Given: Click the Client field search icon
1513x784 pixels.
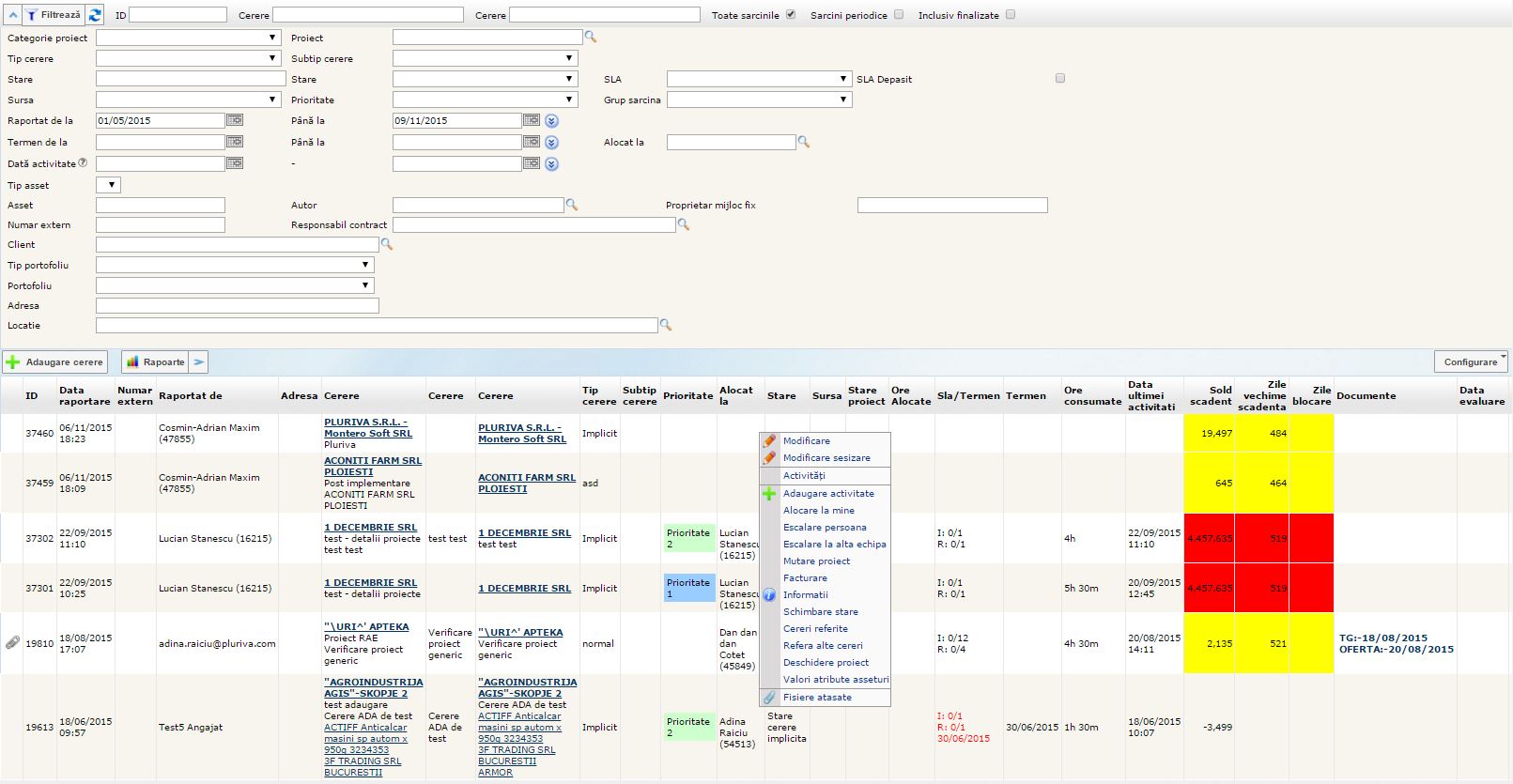Looking at the screenshot, I should click(386, 244).
